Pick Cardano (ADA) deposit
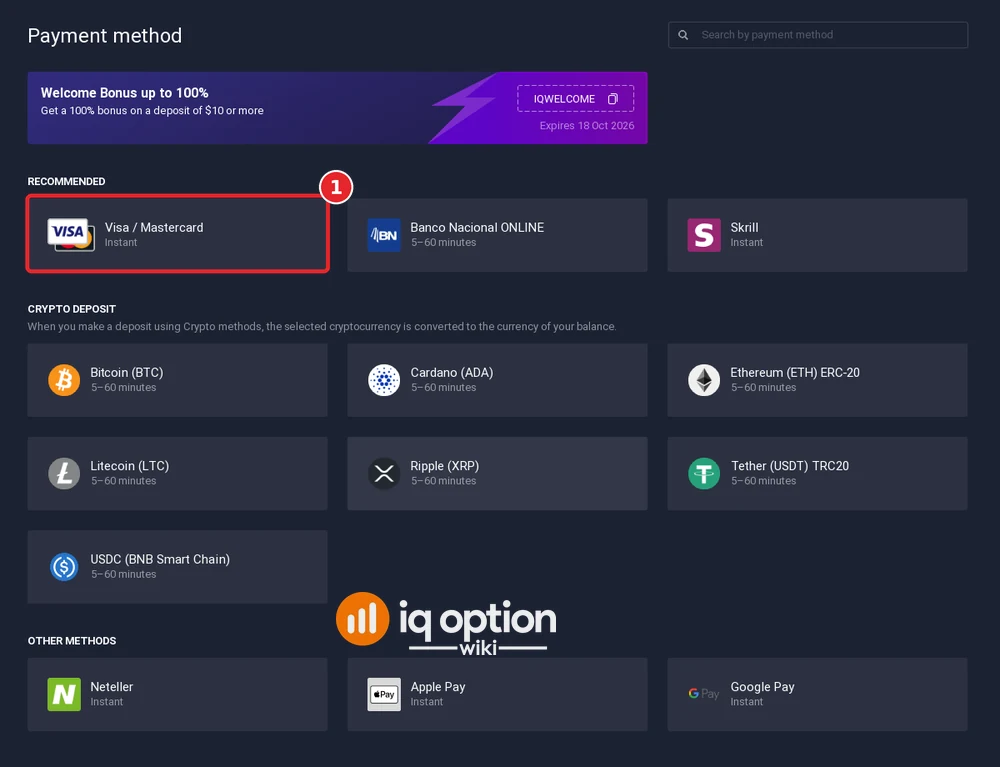The image size is (1000, 767). click(x=497, y=380)
